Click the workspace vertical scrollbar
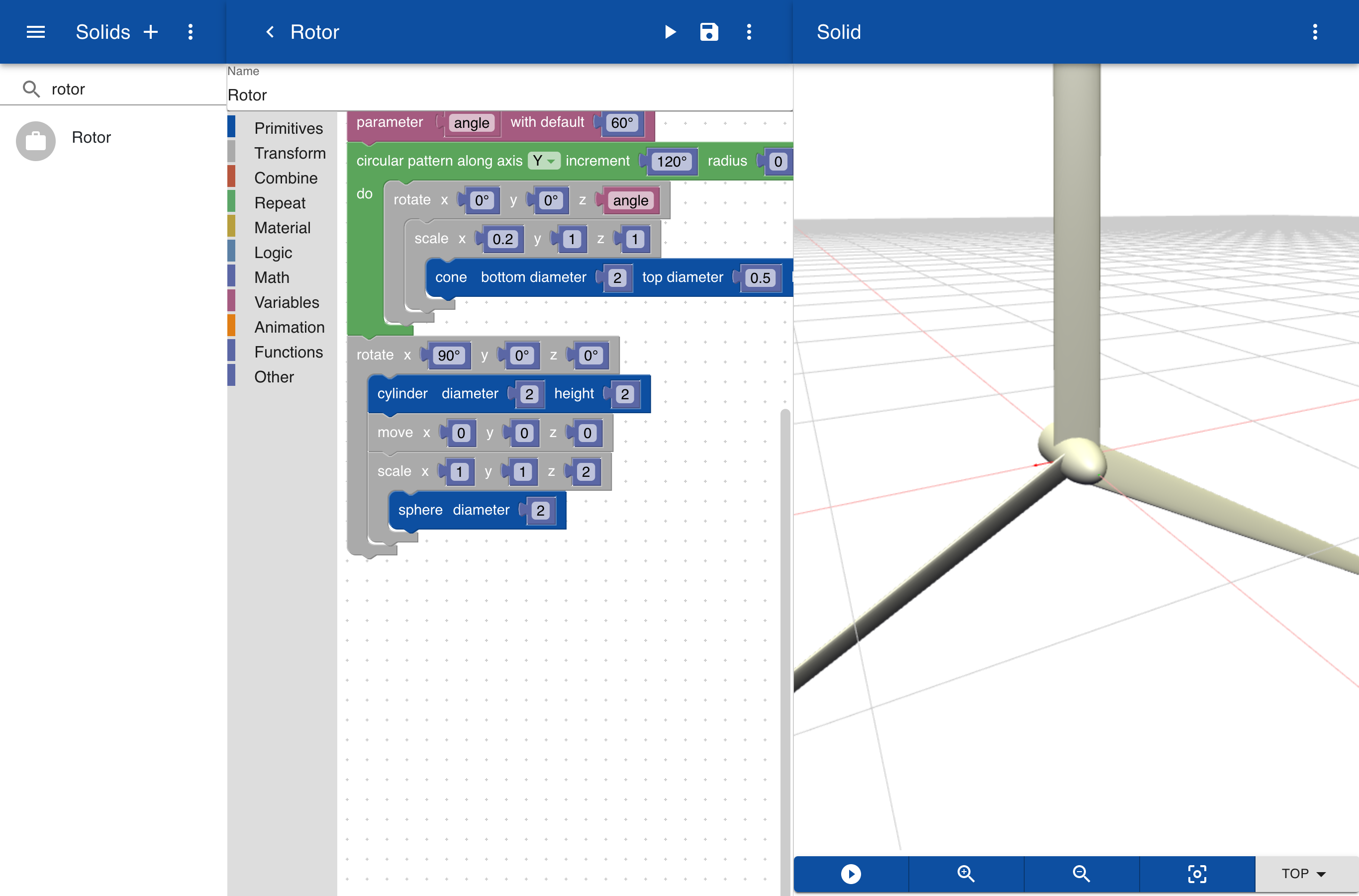 coord(785,628)
